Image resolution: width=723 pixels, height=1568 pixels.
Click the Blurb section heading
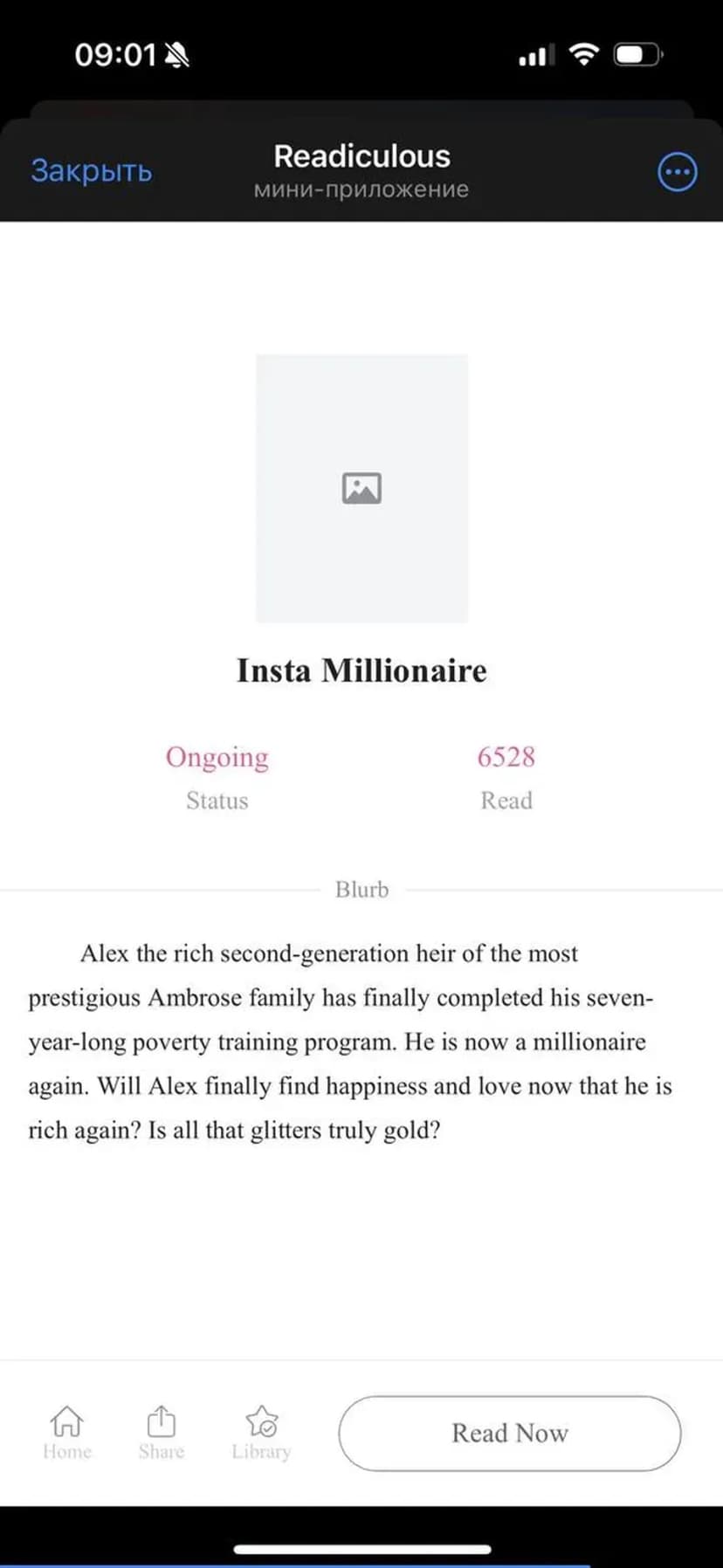click(361, 890)
